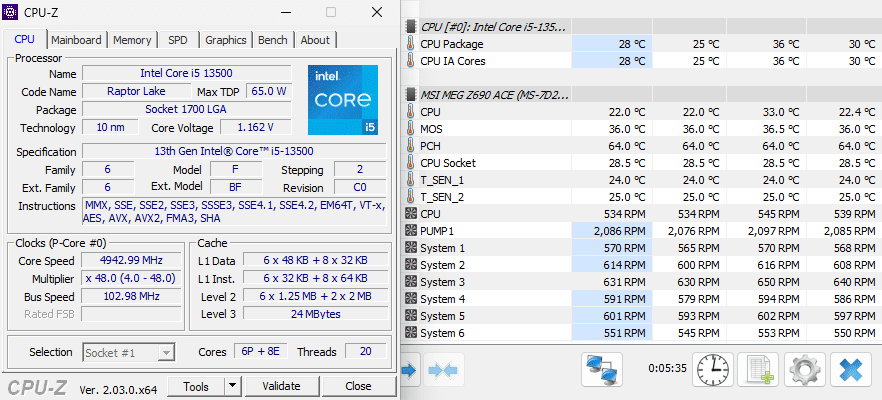Click the thermometer icon beside MOS

point(410,129)
